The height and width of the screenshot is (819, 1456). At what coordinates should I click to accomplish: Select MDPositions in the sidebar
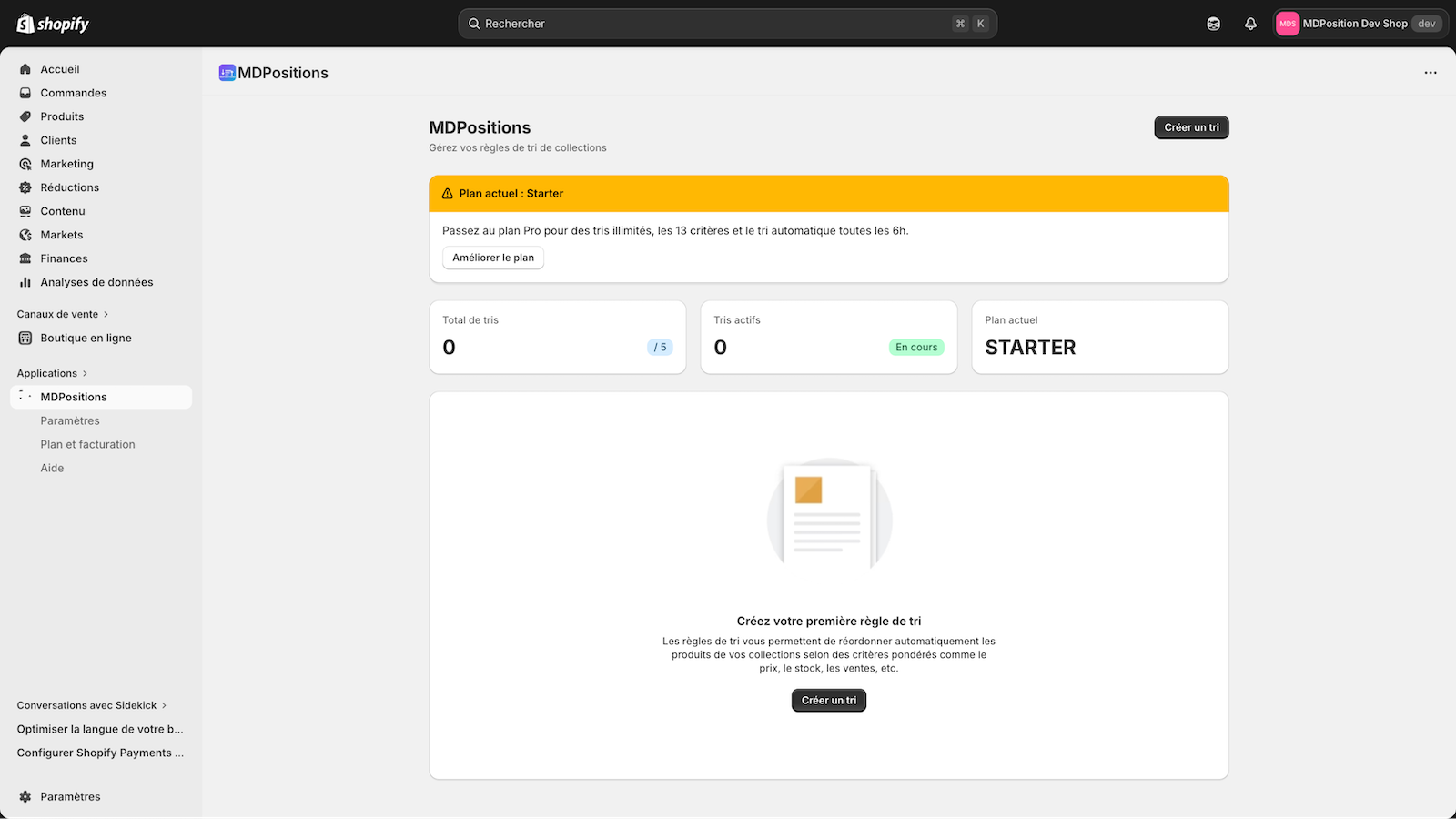click(73, 396)
